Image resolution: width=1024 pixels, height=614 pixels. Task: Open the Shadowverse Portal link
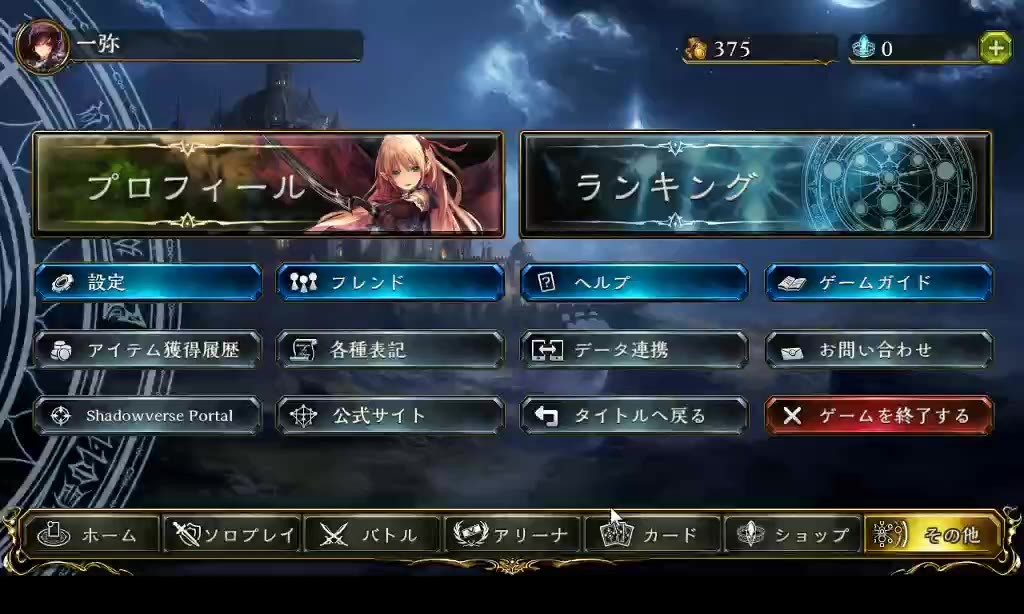[x=148, y=415]
